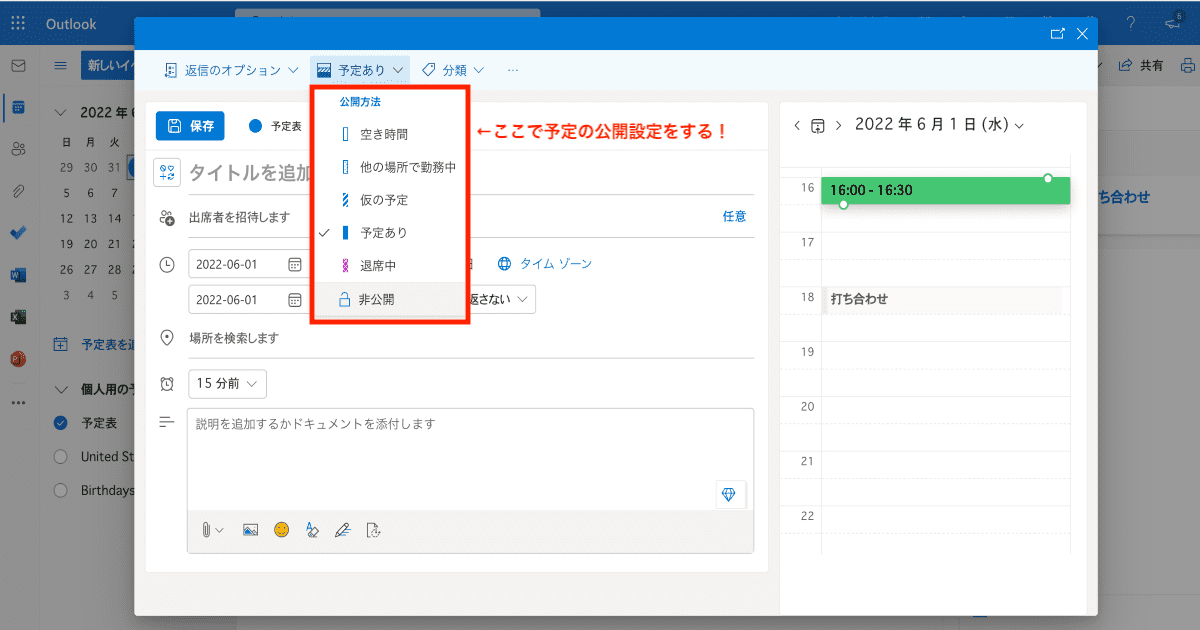The width and height of the screenshot is (1200, 630).
Task: Open Word from the app sidebar
Action: pyautogui.click(x=17, y=274)
